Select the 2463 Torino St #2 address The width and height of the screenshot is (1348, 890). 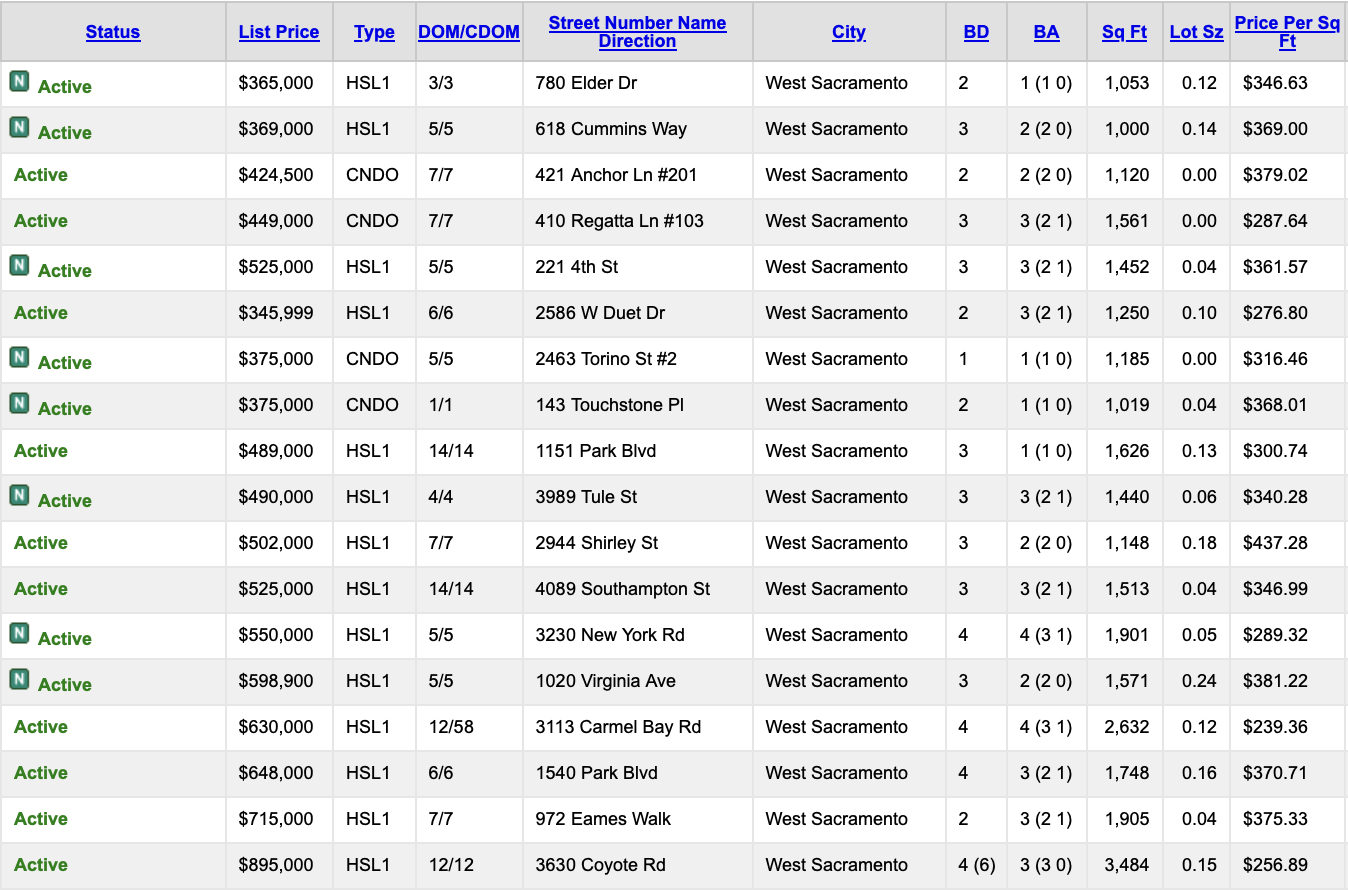click(x=606, y=359)
